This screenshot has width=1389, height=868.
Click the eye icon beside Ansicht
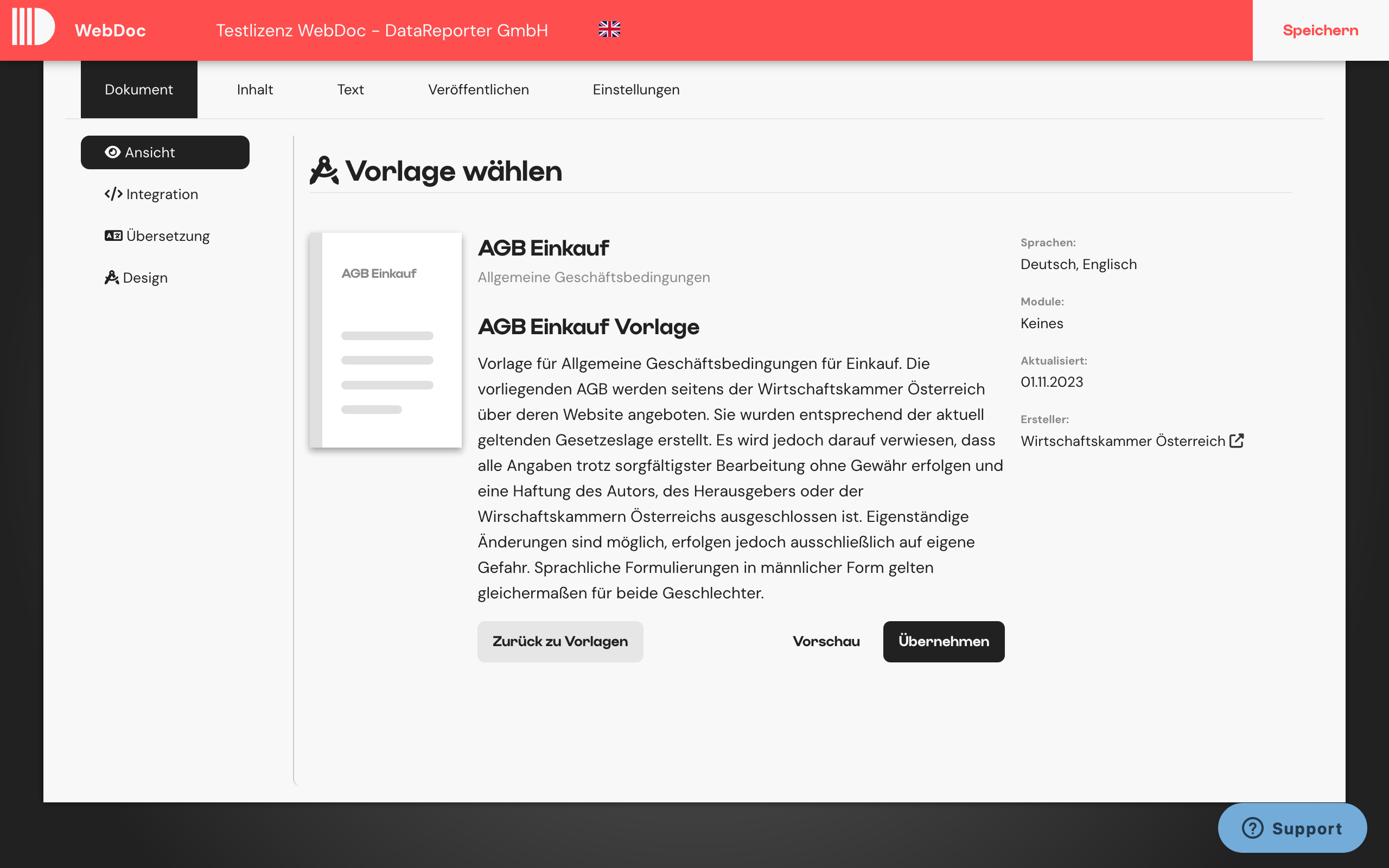(x=112, y=151)
